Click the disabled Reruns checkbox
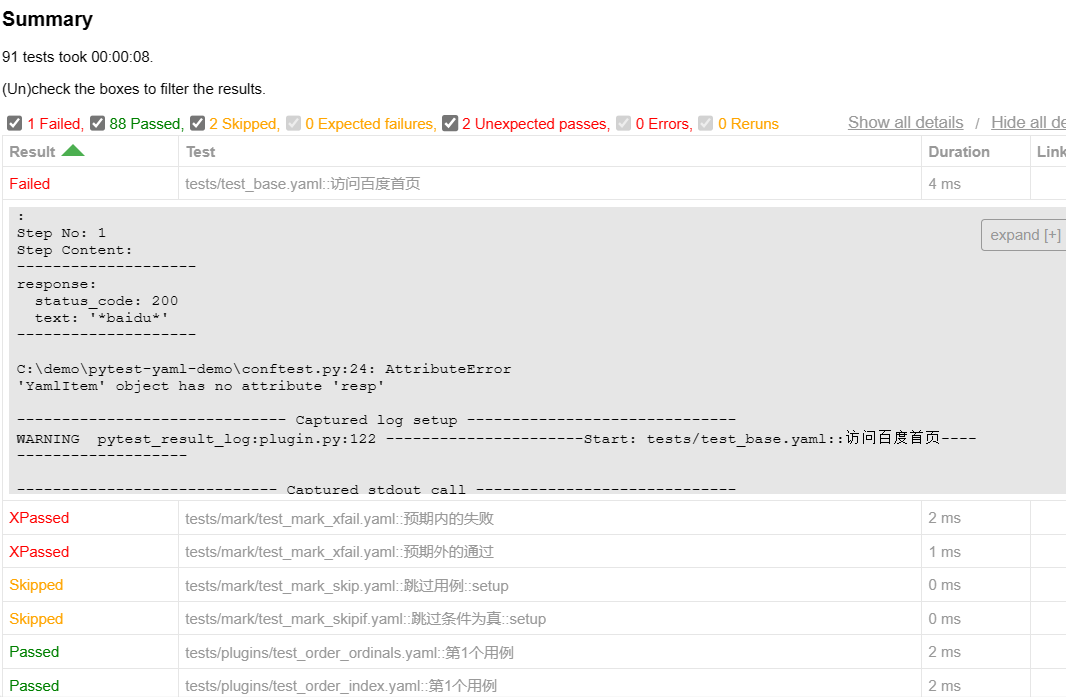Viewport: 1066px width, 697px height. tap(706, 123)
